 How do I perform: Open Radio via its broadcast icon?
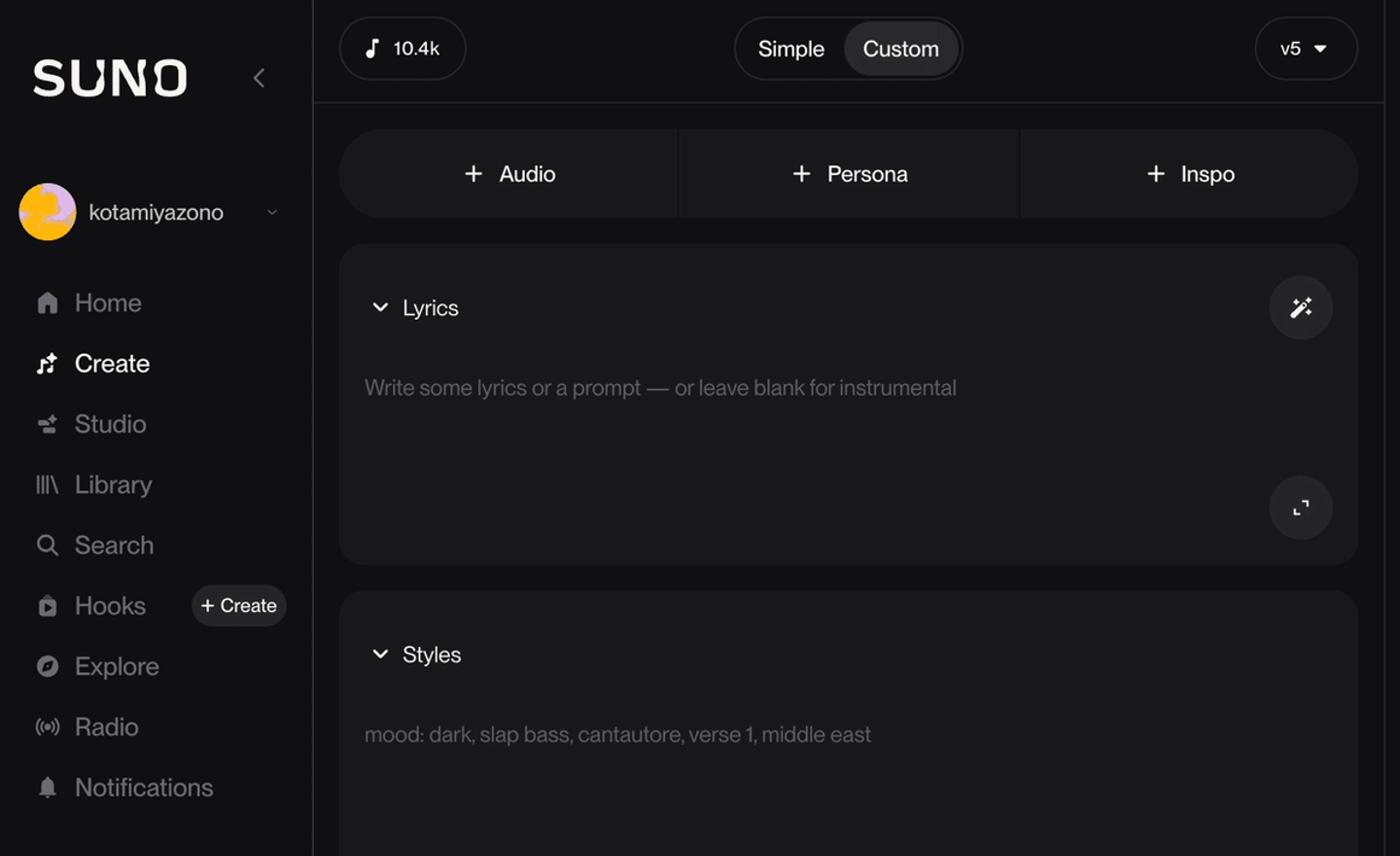tap(48, 727)
